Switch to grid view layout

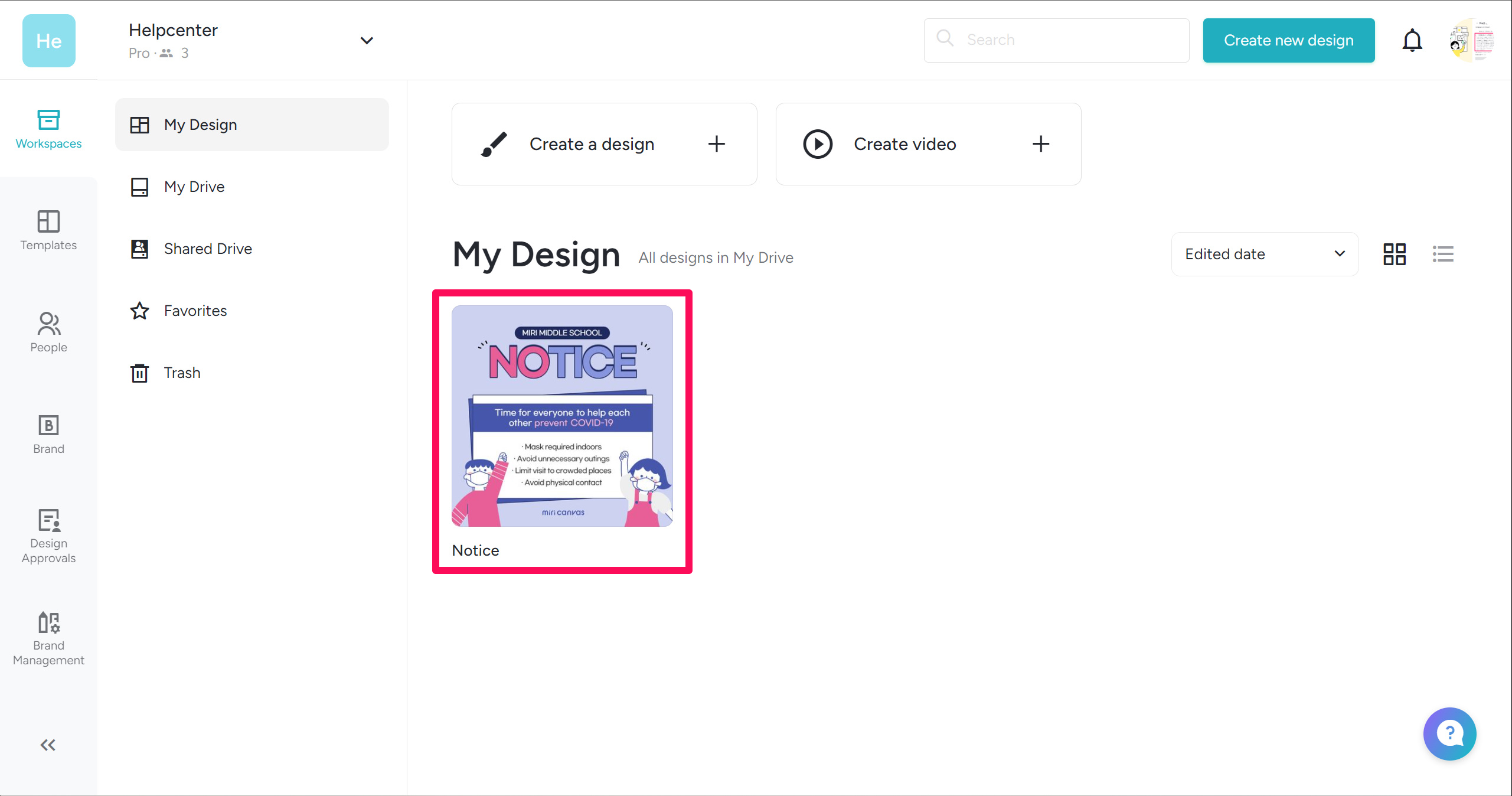[x=1395, y=255]
